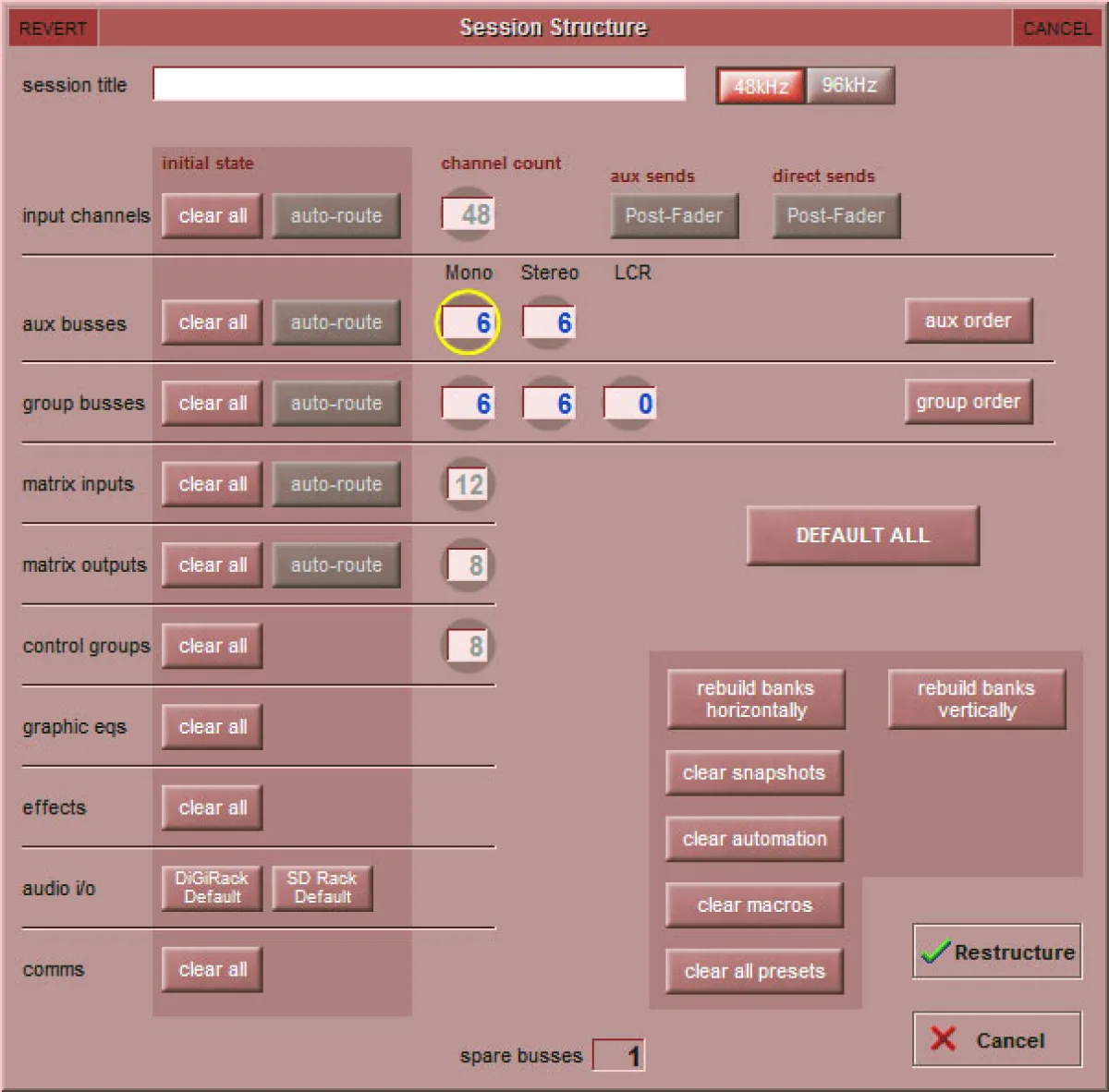Click the SD Rack Default audio i/o button
Viewport: 1109px width, 1092px height.
click(323, 888)
